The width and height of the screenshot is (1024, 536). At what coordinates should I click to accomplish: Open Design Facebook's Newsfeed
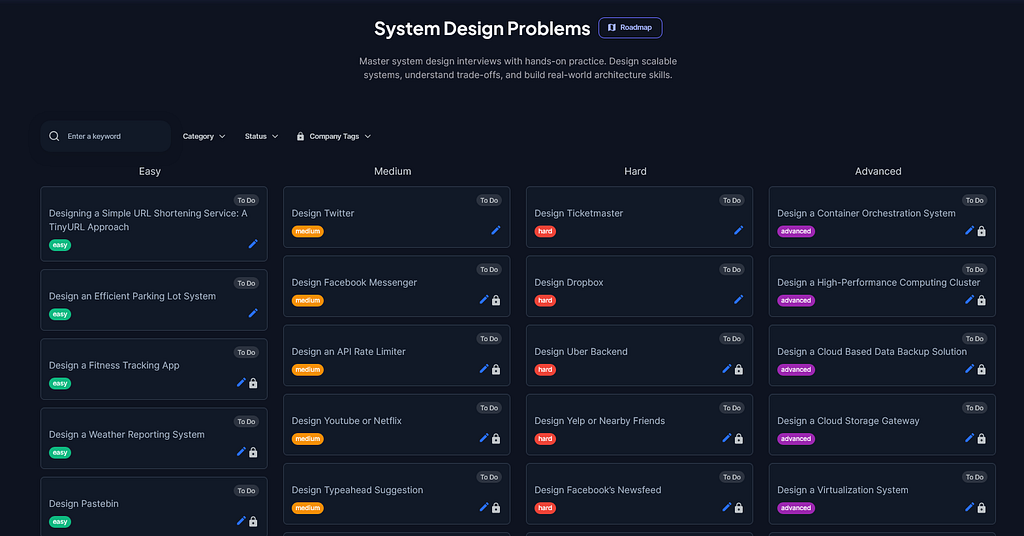(598, 490)
